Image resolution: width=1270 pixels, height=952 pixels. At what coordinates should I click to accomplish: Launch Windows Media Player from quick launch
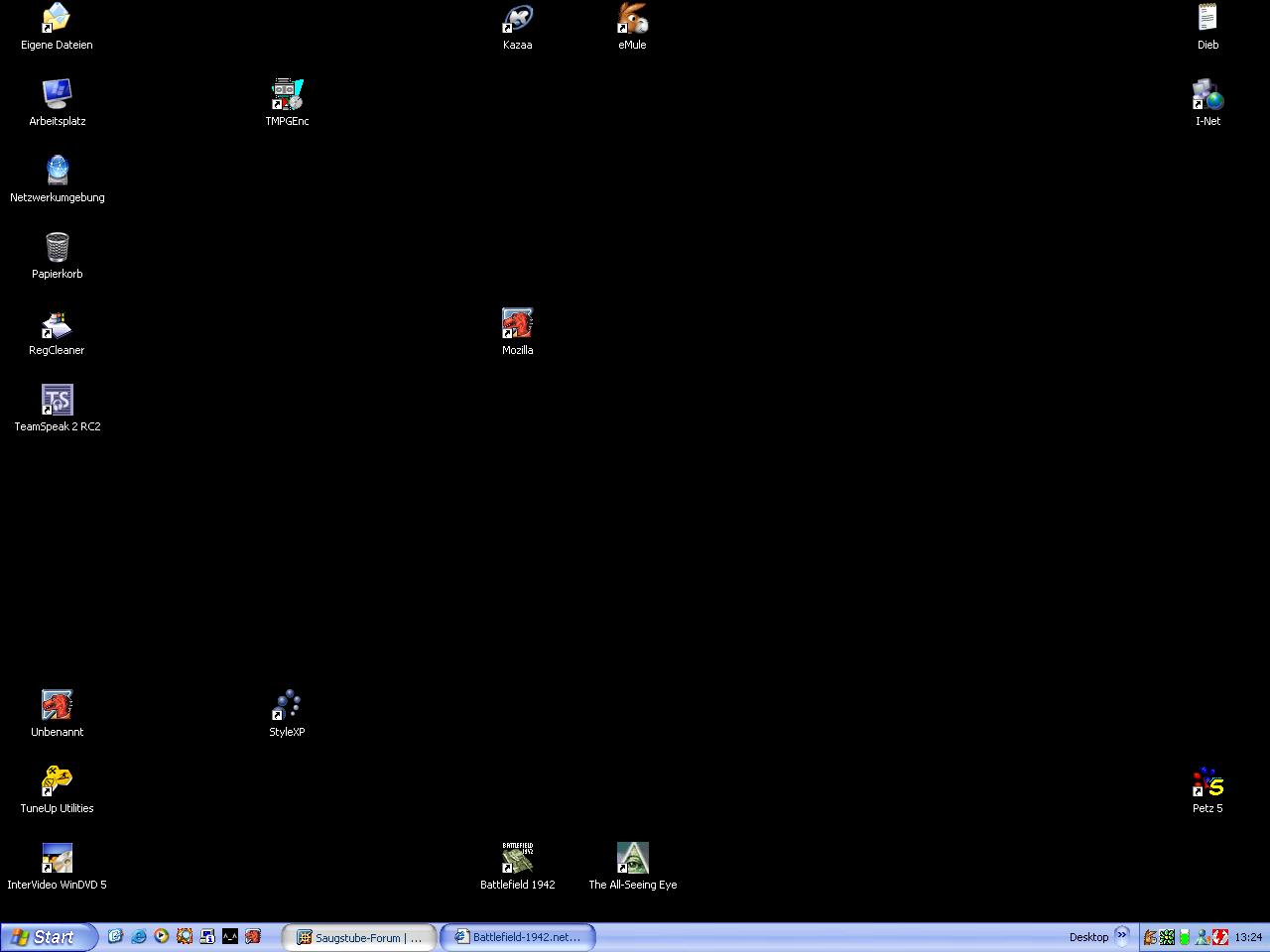click(x=162, y=936)
